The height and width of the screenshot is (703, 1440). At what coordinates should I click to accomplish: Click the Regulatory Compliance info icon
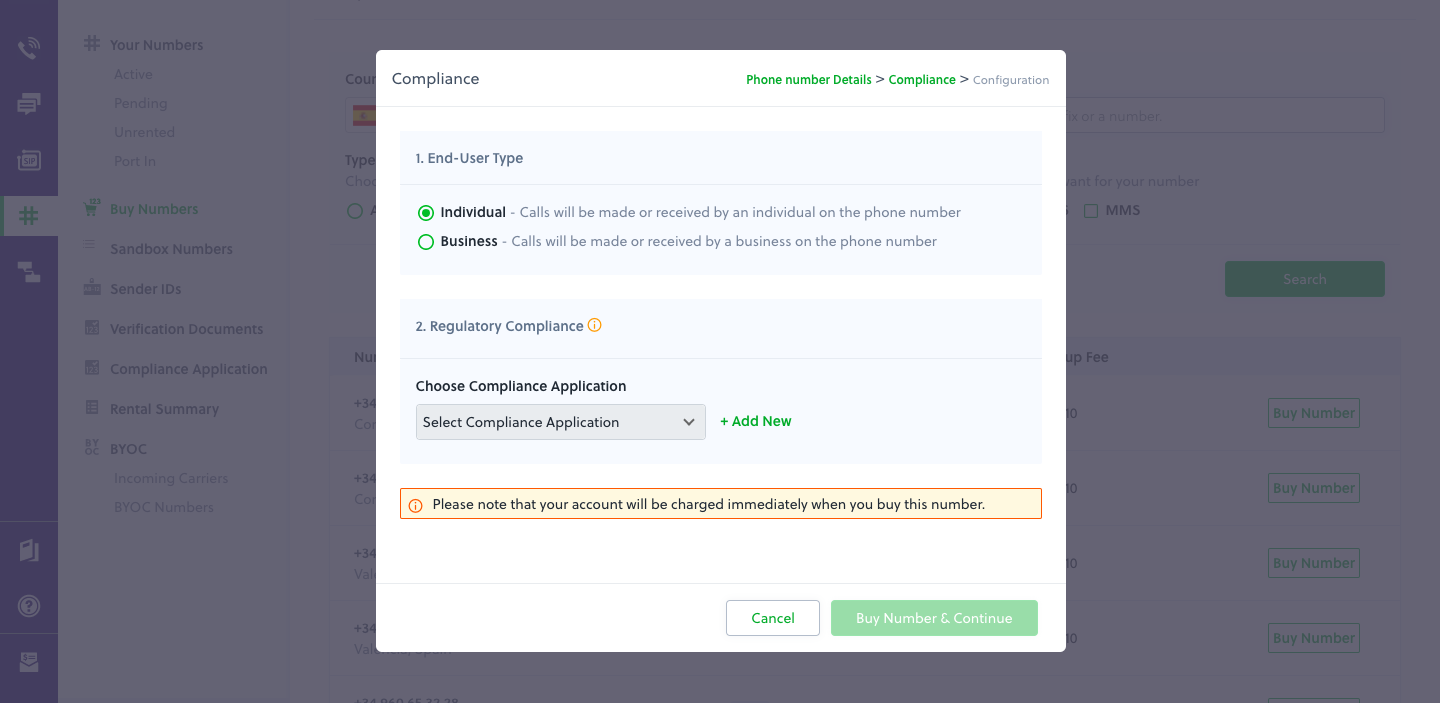pyautogui.click(x=594, y=325)
